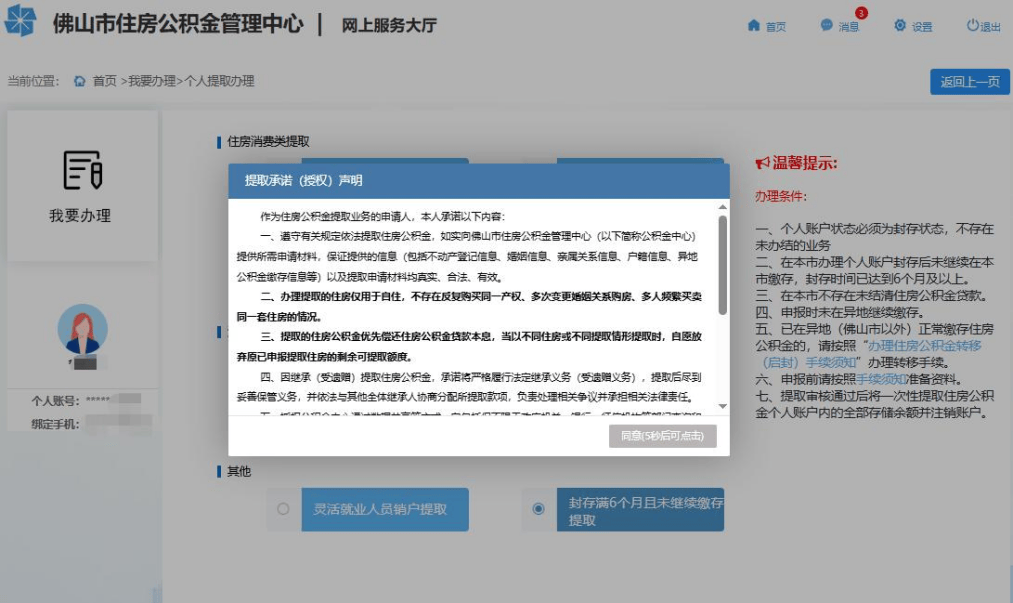Click the user avatar portrait in sidebar
This screenshot has width=1013, height=603.
tap(82, 330)
